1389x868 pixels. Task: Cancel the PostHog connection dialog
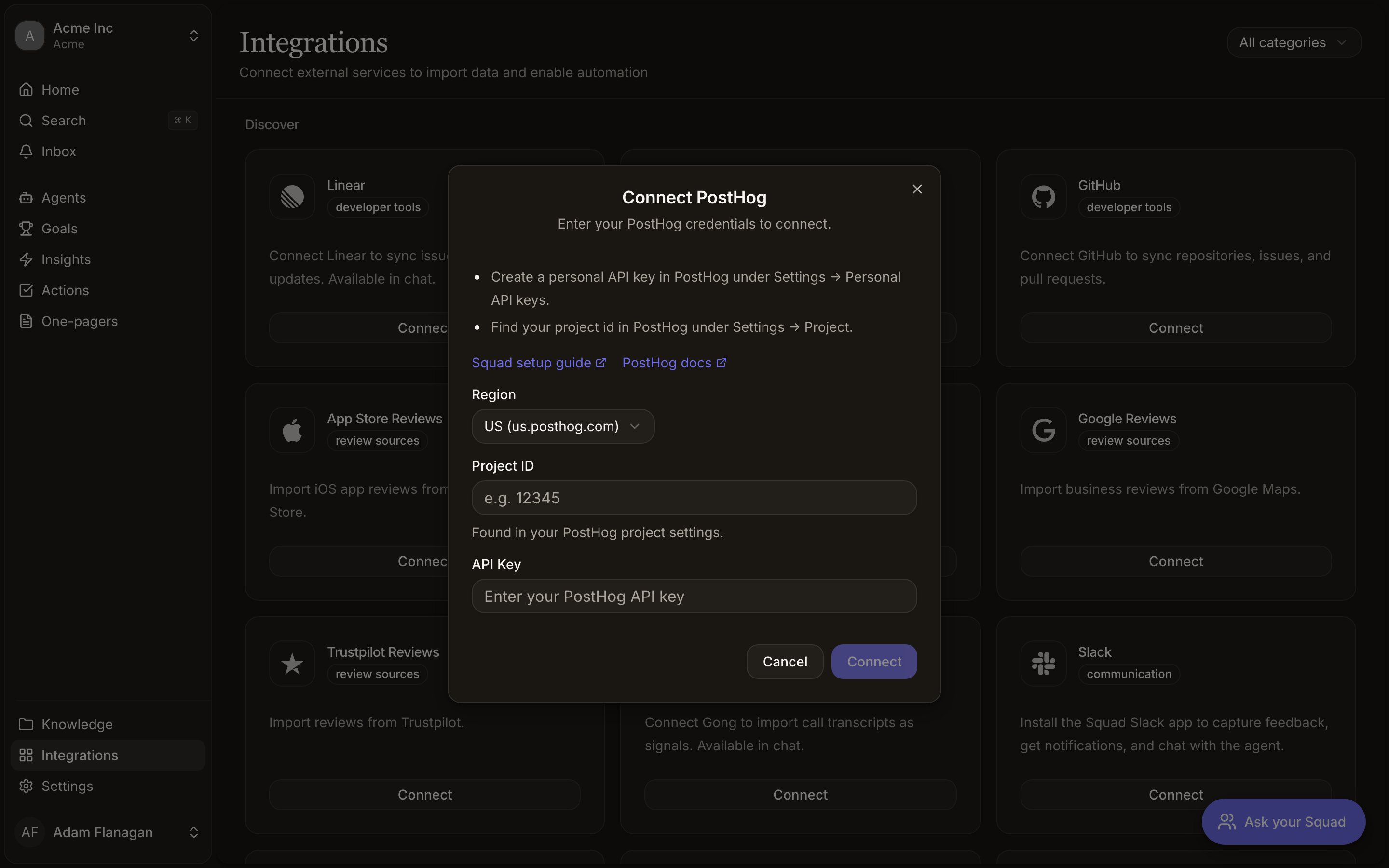tap(785, 661)
